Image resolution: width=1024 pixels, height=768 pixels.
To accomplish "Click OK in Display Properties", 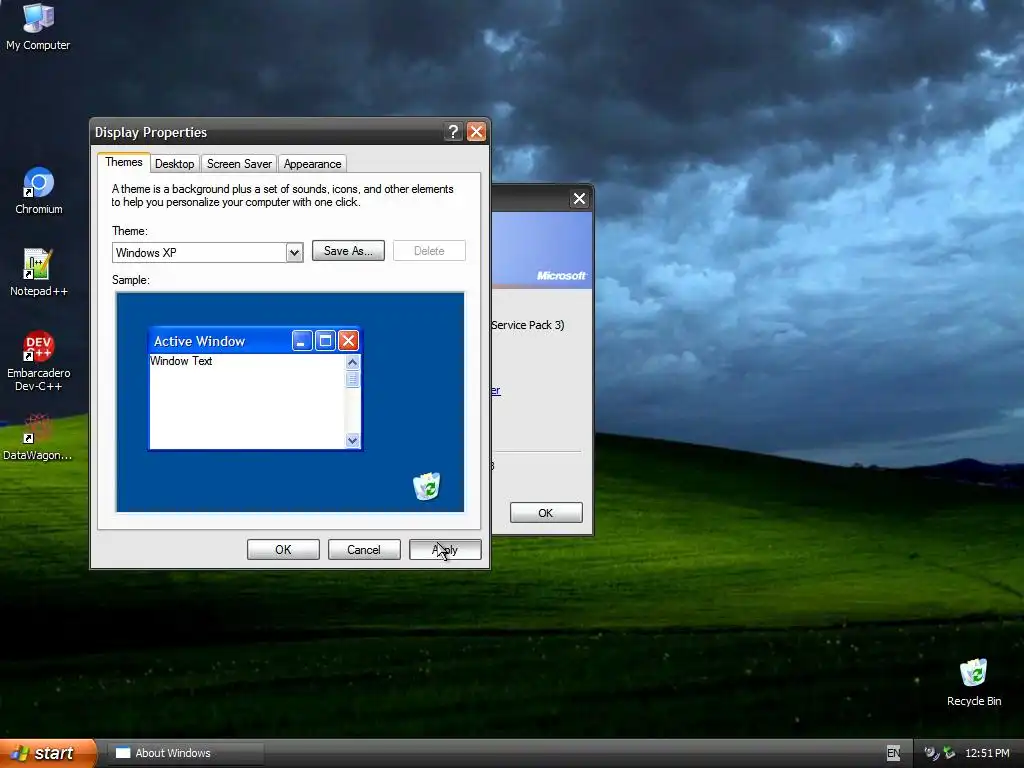I will (x=283, y=550).
